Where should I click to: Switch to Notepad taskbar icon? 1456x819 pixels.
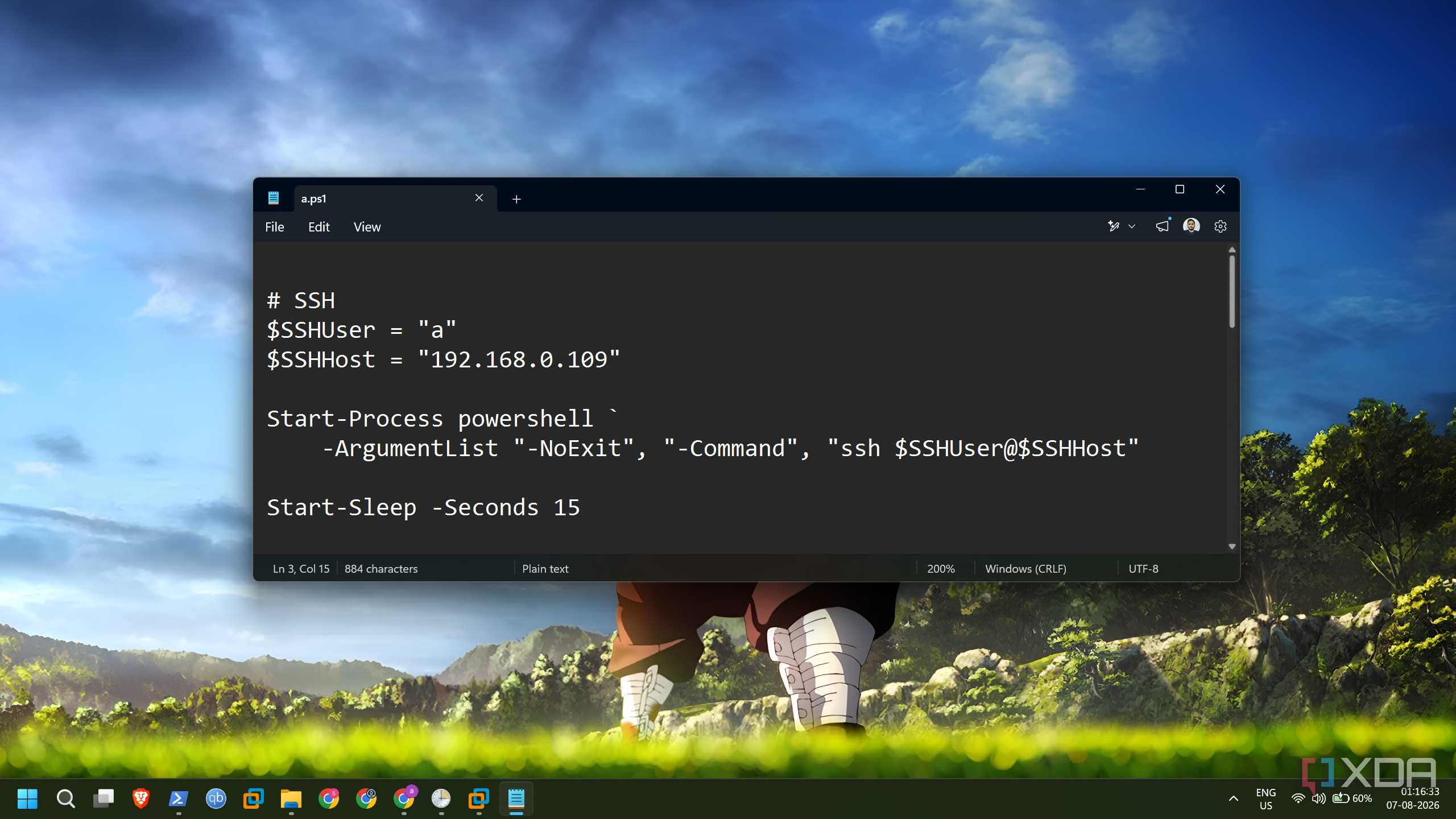[516, 799]
